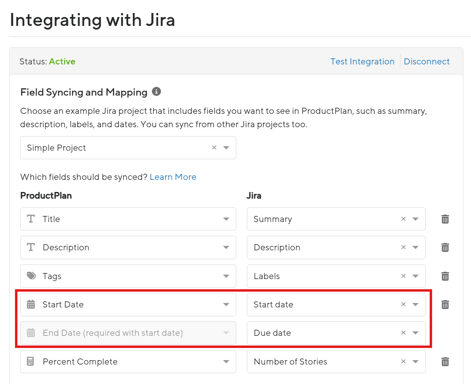Screen dimensions: 471x384
Task: Clear the Summary Jira field selection
Action: tap(403, 219)
